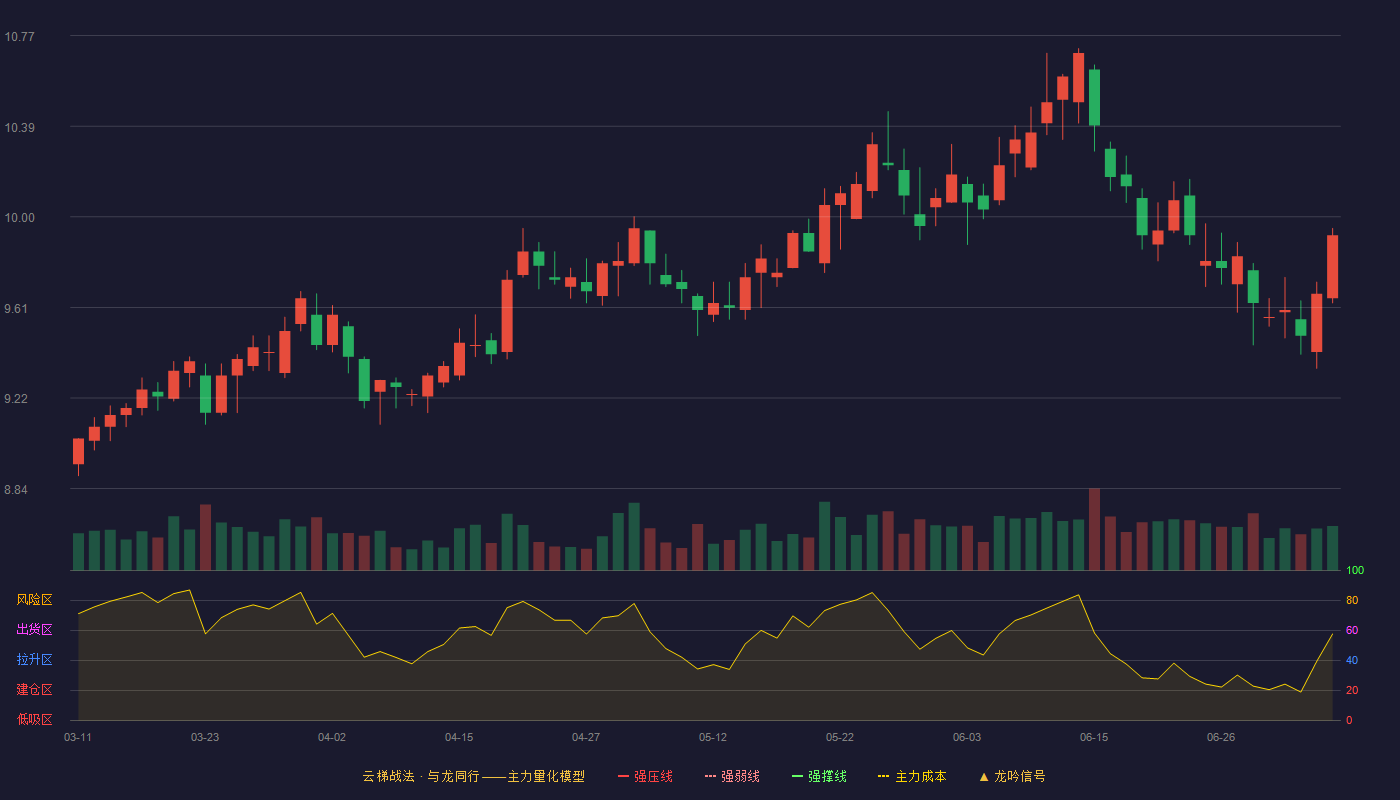Select the 拉升区 zone label
The height and width of the screenshot is (800, 1400).
pos(34,660)
